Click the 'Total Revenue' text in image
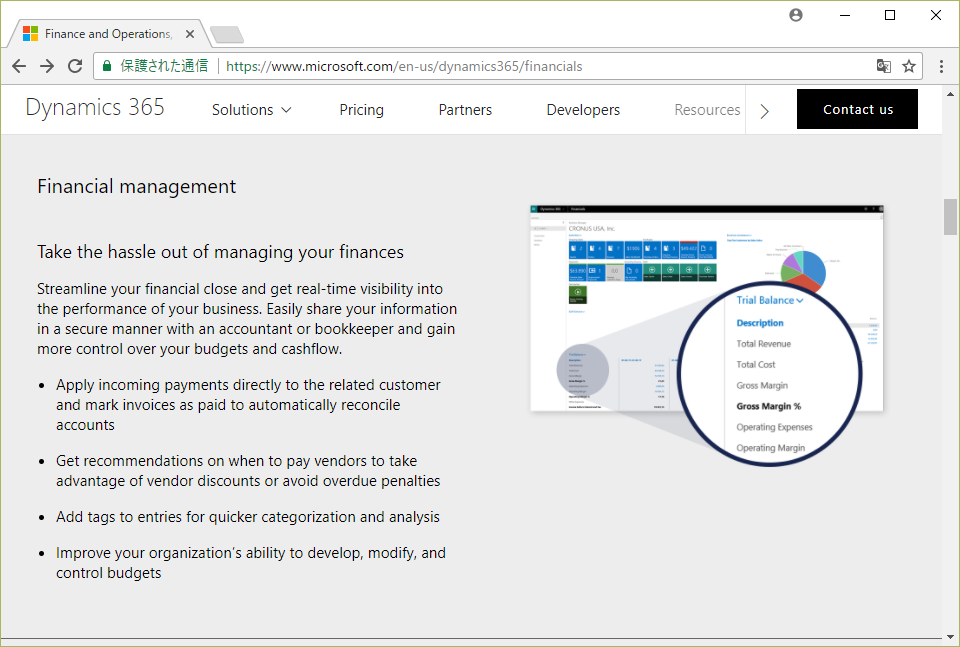Viewport: 960px width, 647px height. [x=763, y=344]
